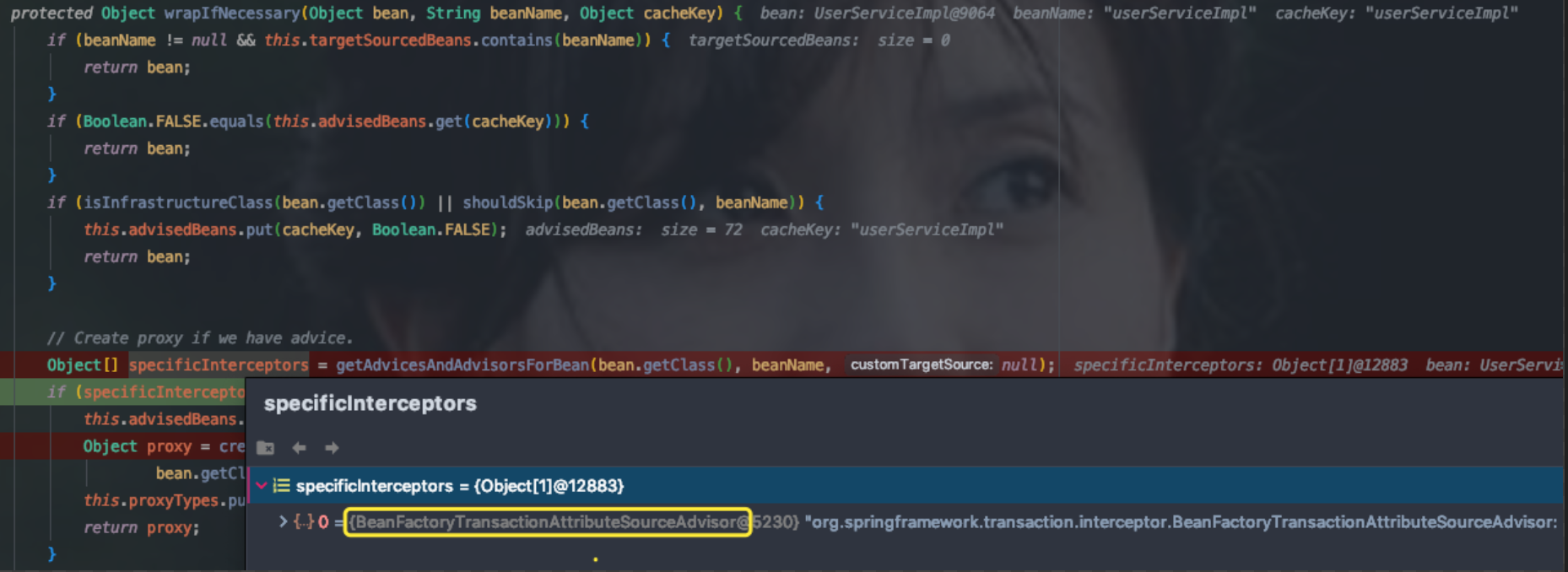
Task: Click the this.proxyTypes line
Action: [x=164, y=501]
